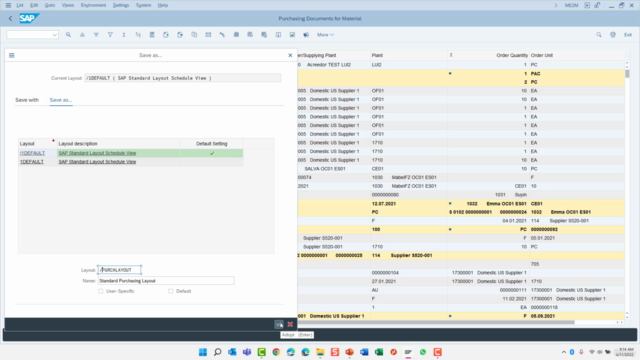Click the green Adopt checkmark icon
Viewport: 640px width, 360px height.
click(278, 324)
